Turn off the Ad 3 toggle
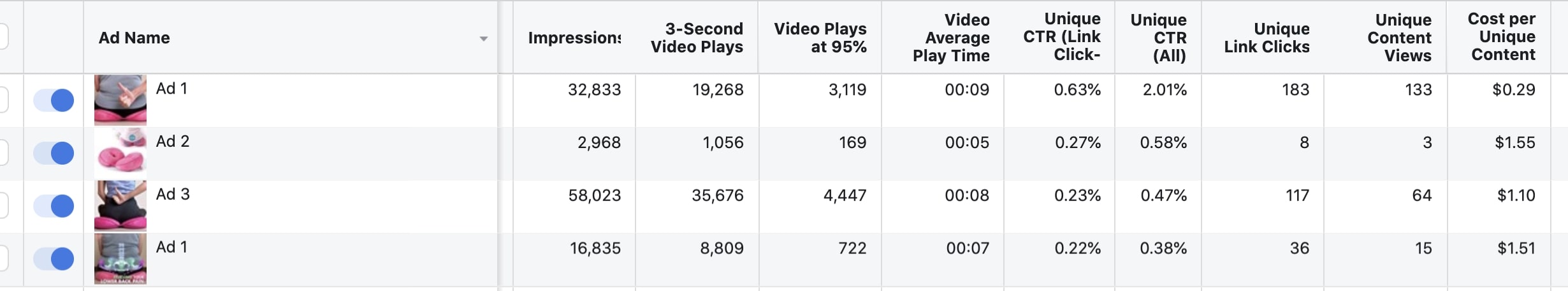This screenshot has height=291, width=1568. [x=54, y=206]
